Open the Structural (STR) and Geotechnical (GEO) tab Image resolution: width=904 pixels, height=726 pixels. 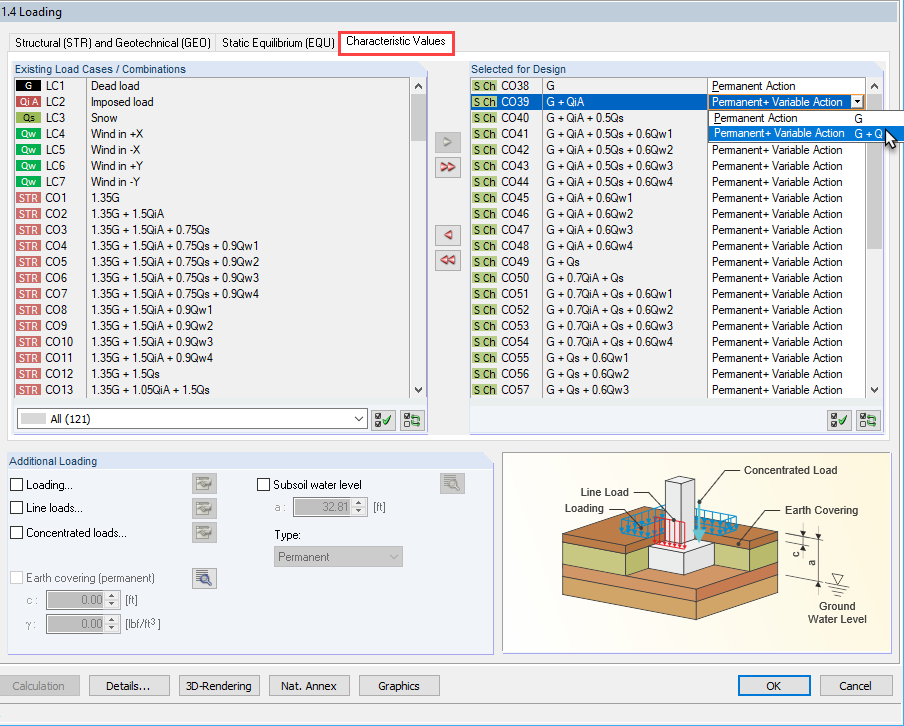click(x=110, y=43)
